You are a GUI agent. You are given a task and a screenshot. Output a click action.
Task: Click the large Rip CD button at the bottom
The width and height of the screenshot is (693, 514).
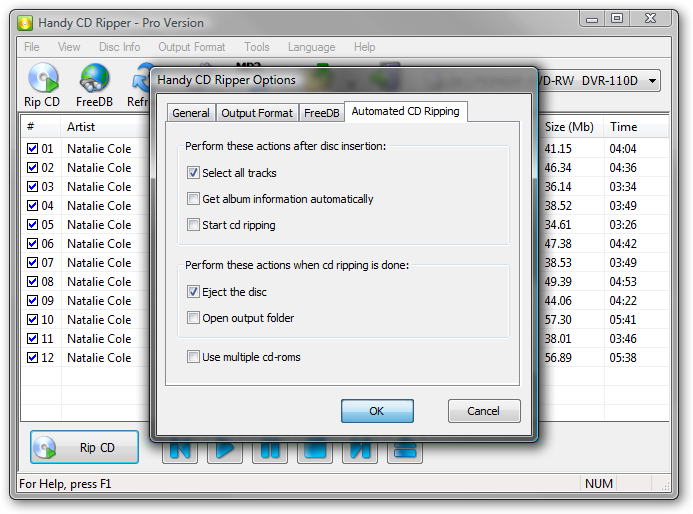coord(84,447)
